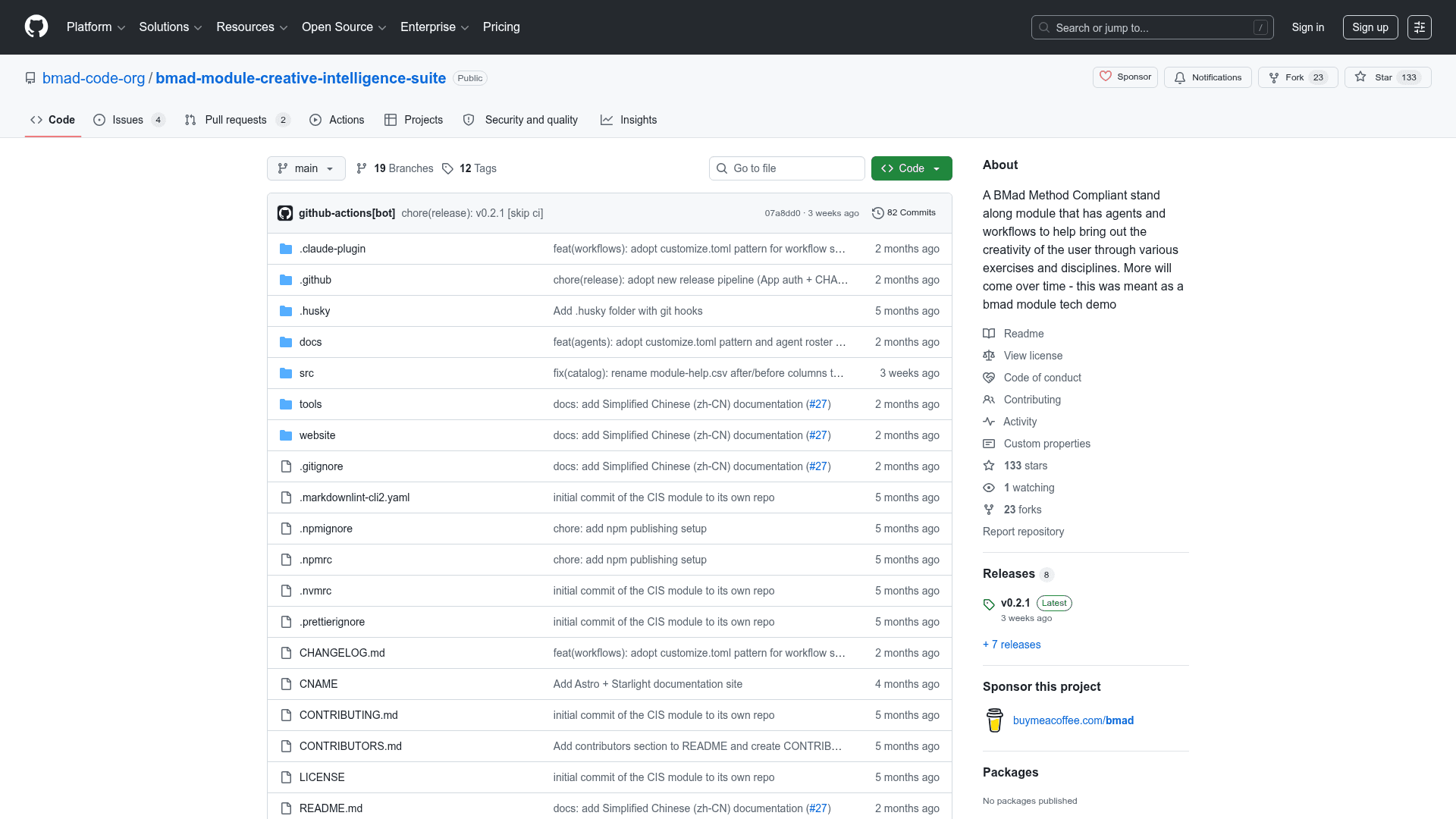Click the watching eye icon
The image size is (1456, 819).
click(989, 488)
